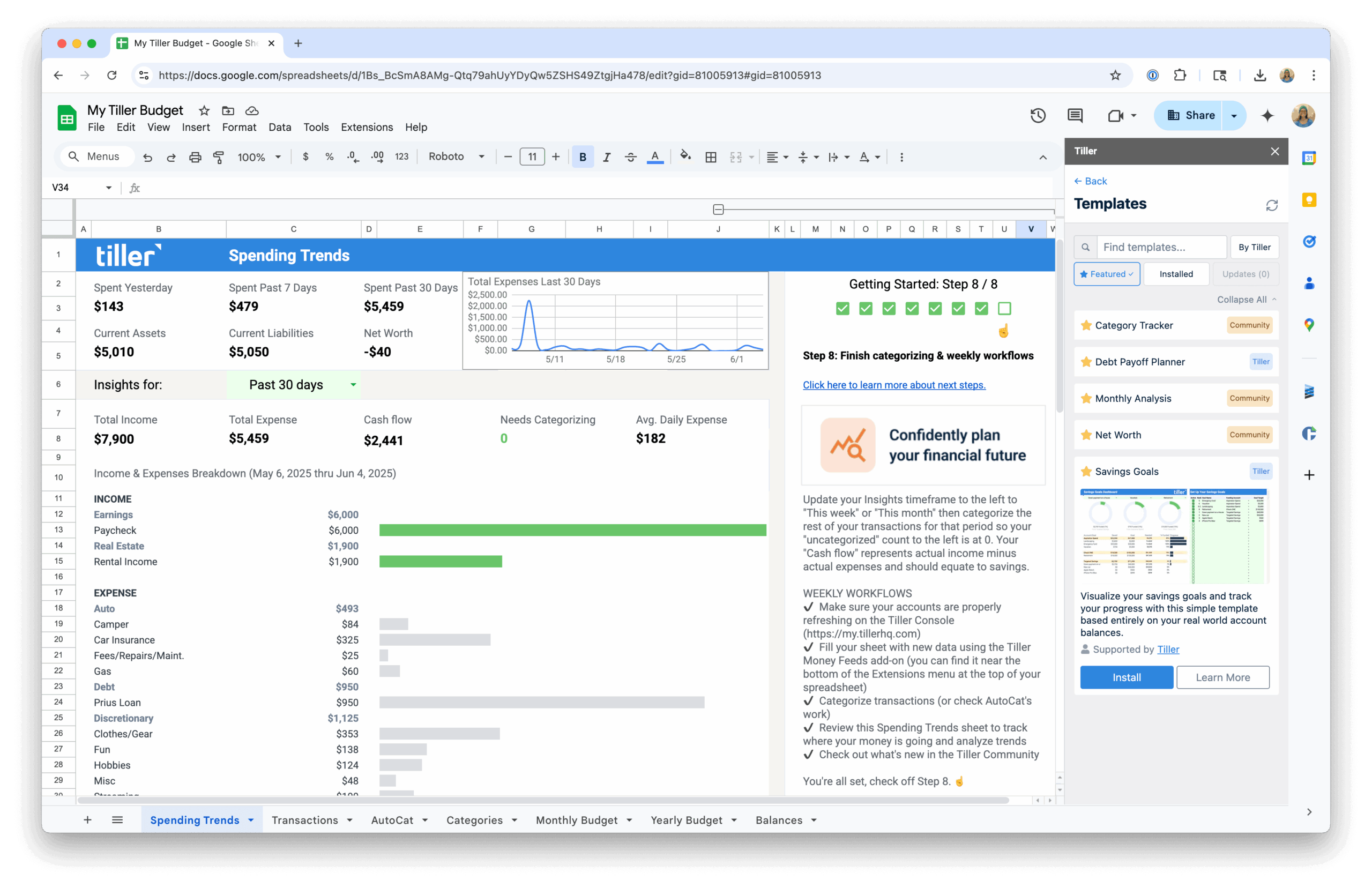Screen dimensions: 1372x888
Task: Click the Gemini sparkle icon
Action: (x=1267, y=115)
